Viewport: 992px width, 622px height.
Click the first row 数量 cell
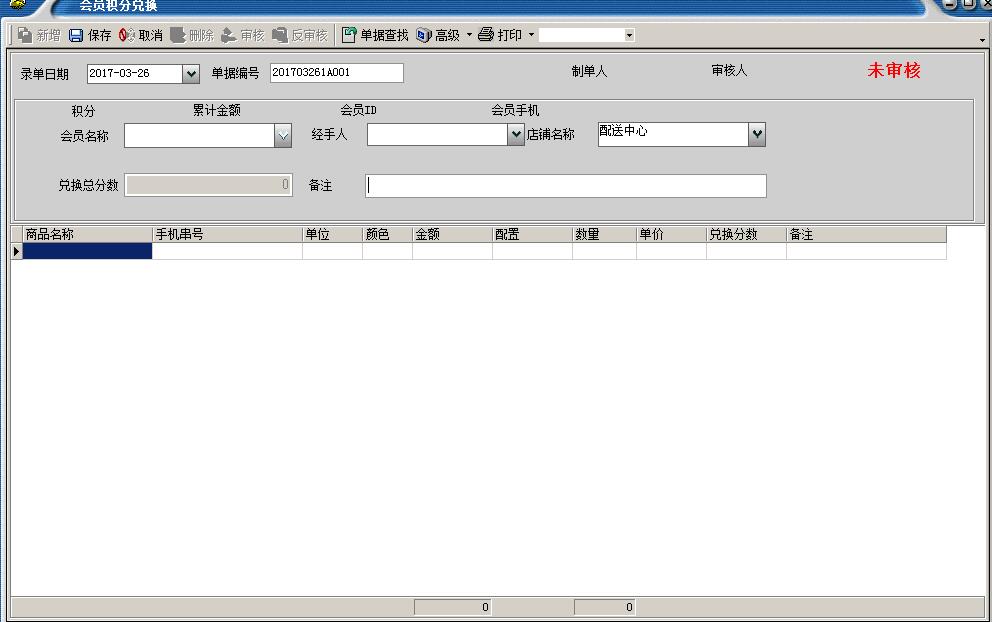605,251
